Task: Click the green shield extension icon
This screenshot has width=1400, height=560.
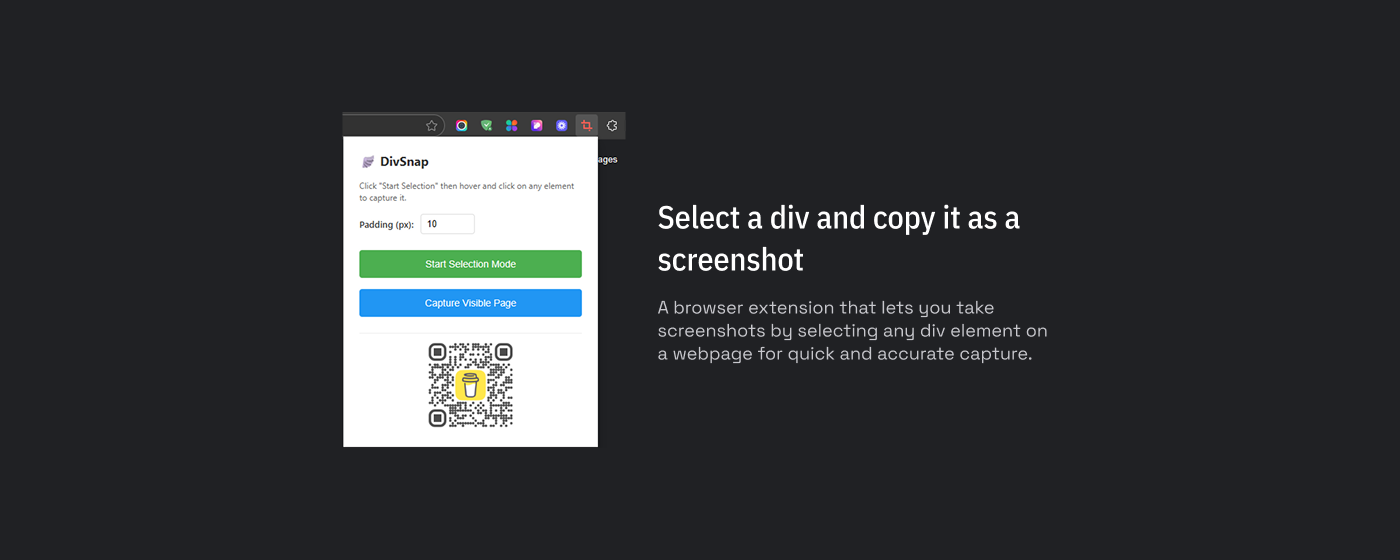Action: point(487,126)
